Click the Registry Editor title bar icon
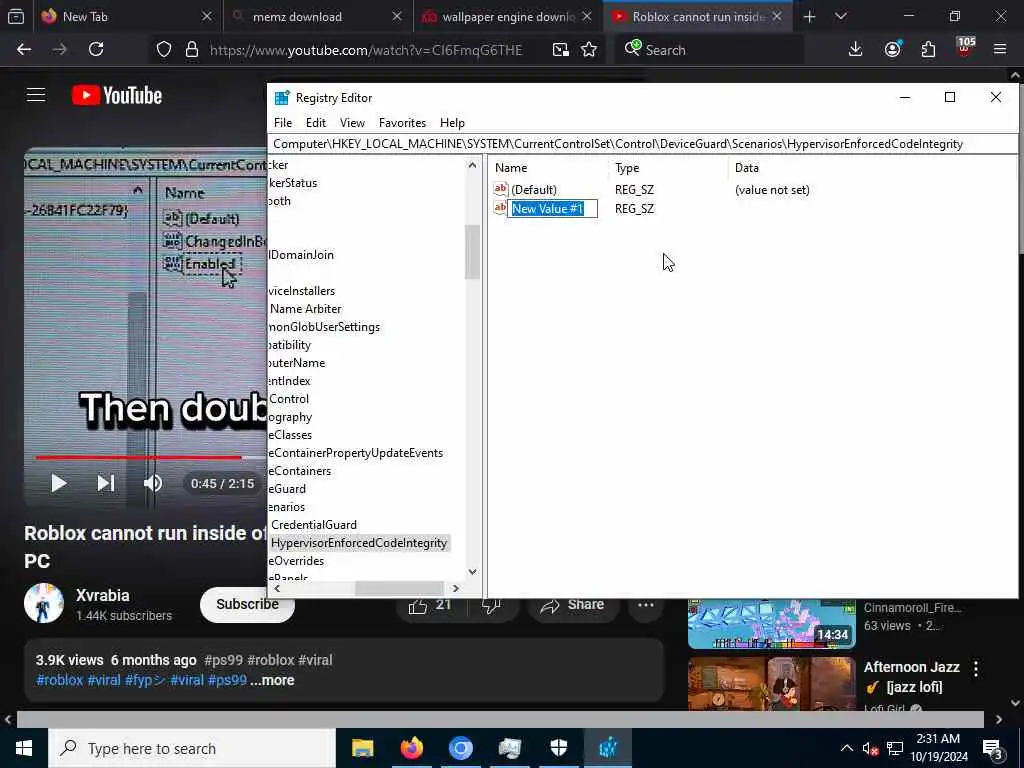 tap(282, 98)
